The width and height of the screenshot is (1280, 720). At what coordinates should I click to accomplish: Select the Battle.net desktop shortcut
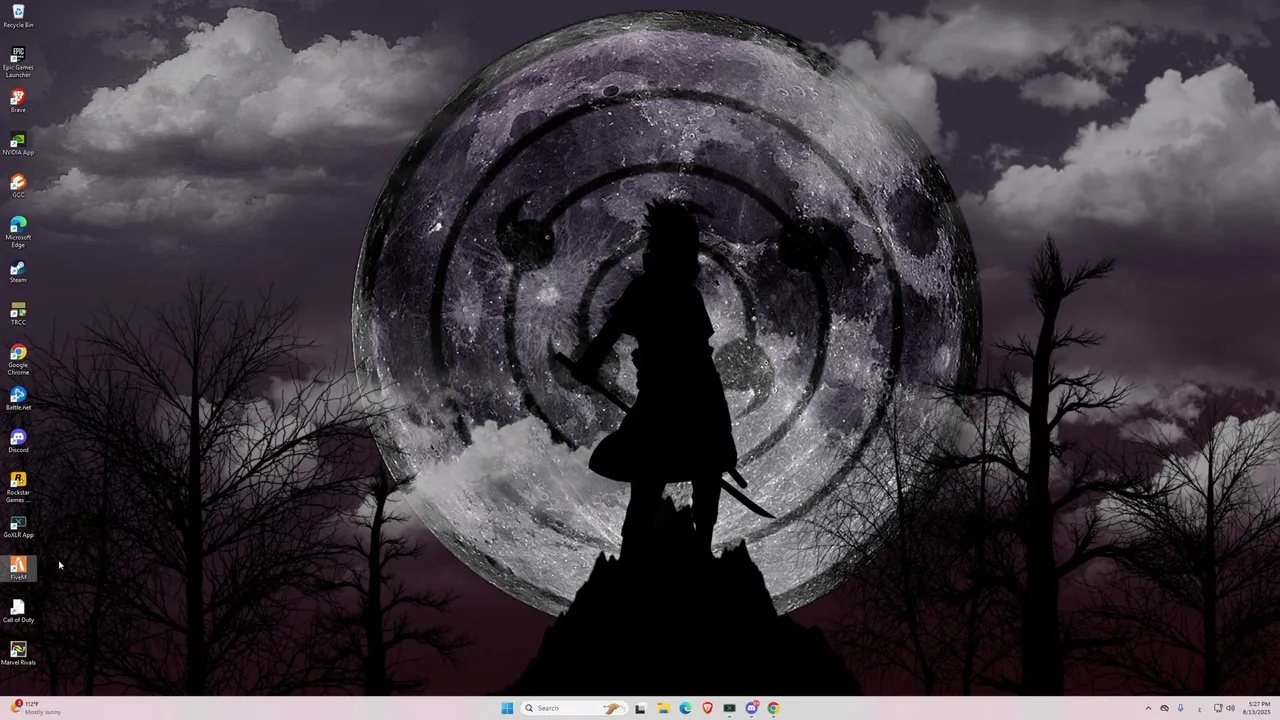18,399
